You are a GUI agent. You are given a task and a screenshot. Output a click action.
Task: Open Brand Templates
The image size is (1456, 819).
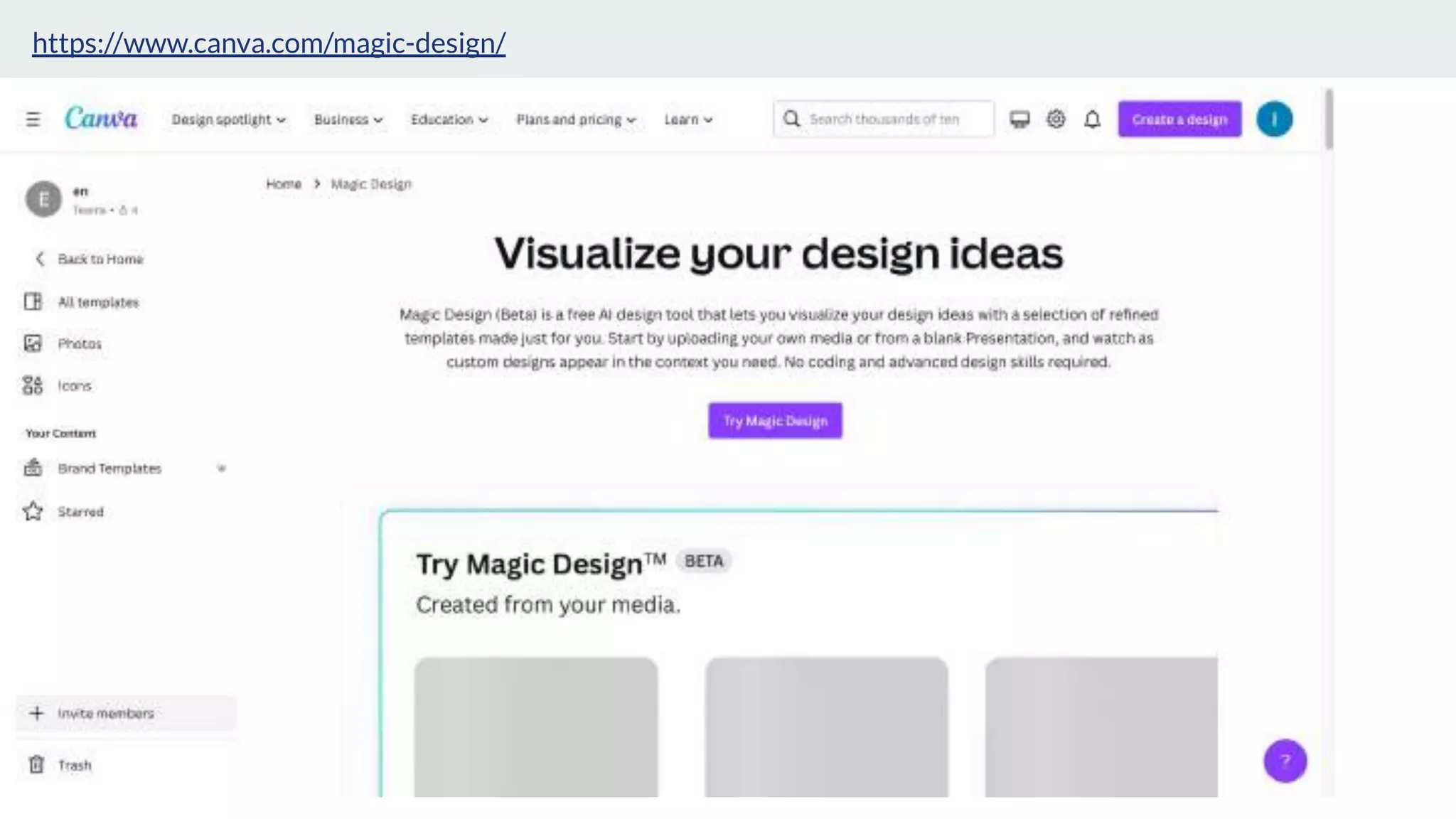[109, 469]
